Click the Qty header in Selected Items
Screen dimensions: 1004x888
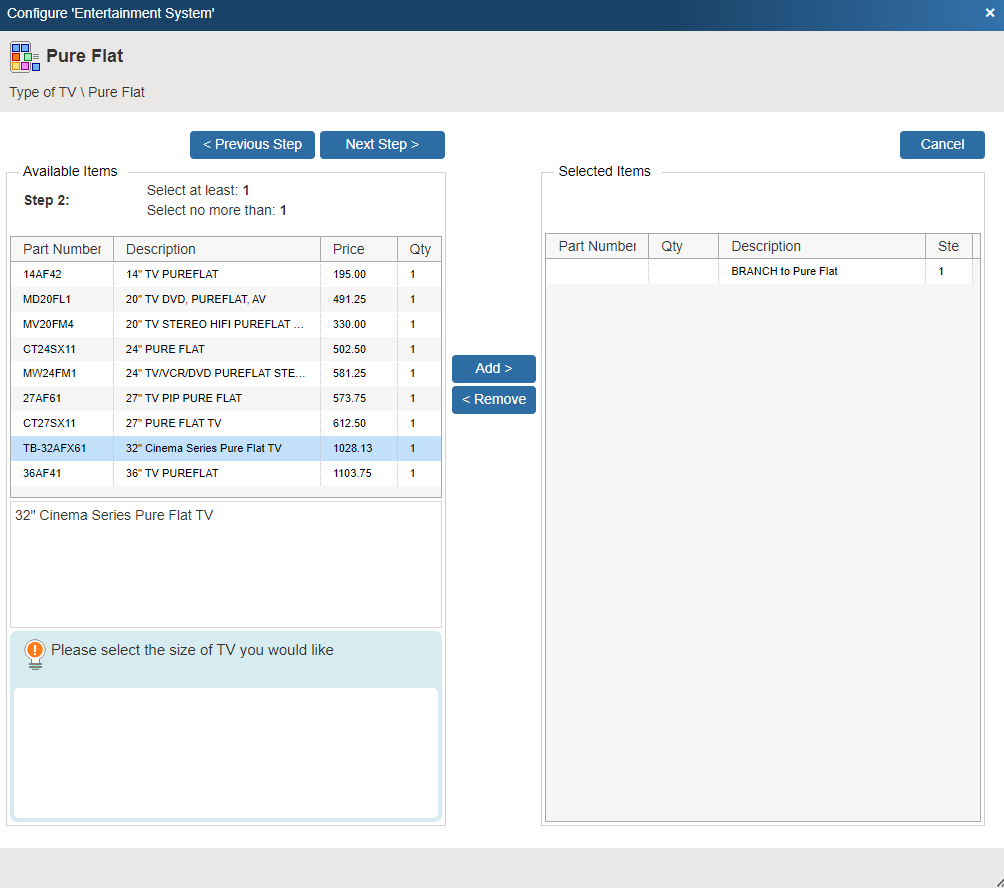pyautogui.click(x=672, y=246)
